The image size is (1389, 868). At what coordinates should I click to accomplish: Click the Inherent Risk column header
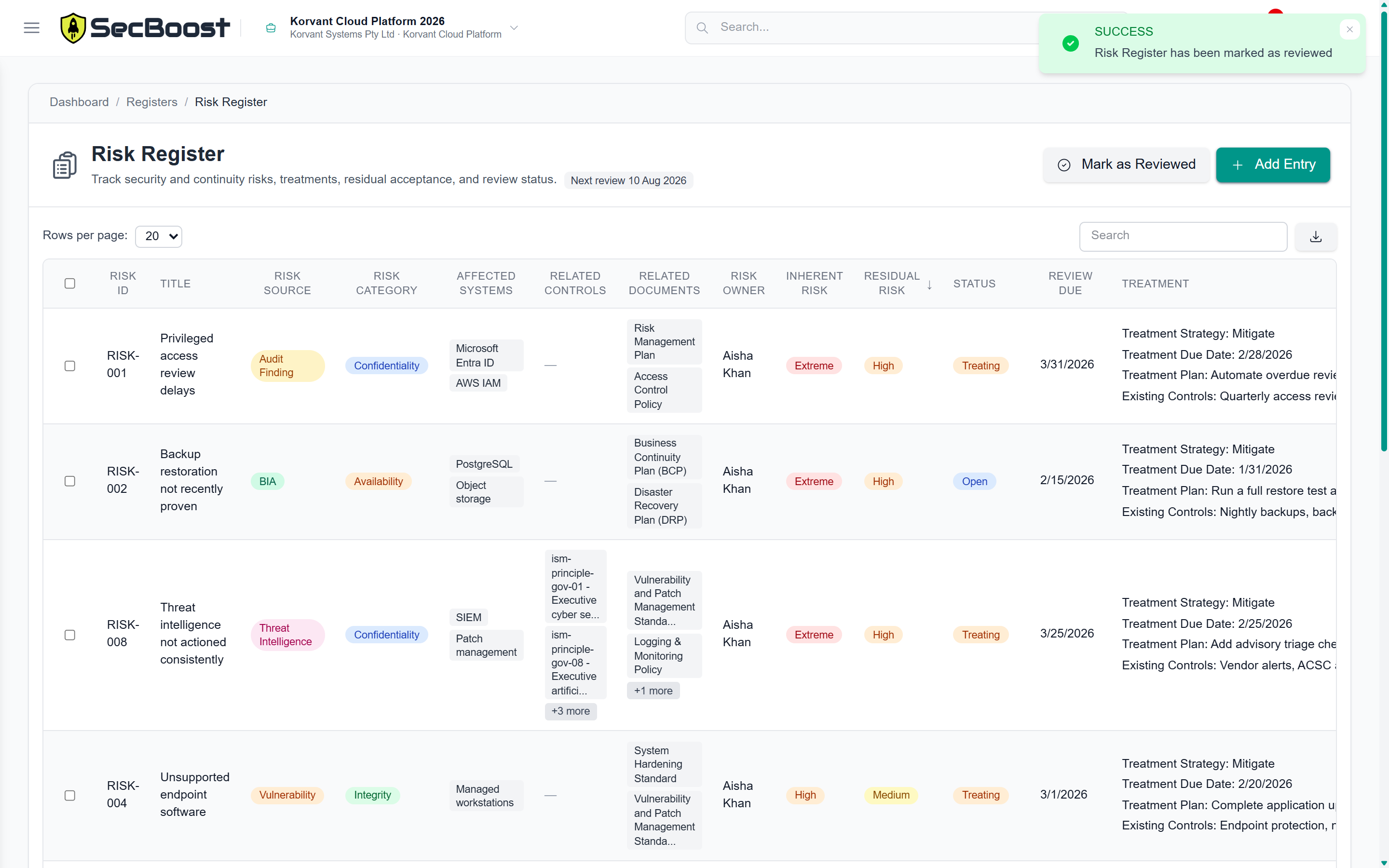(x=814, y=284)
